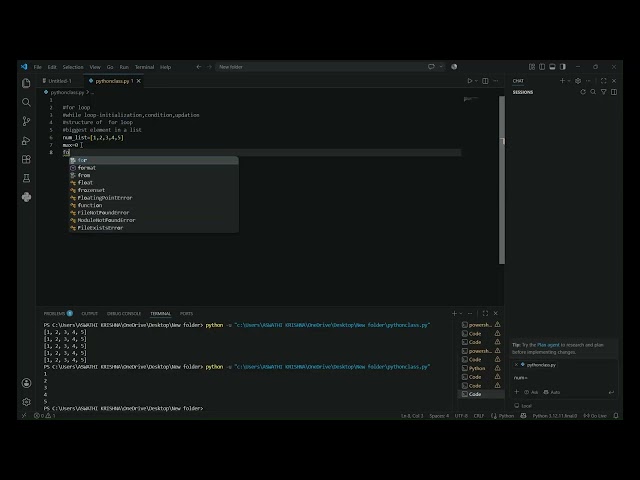The height and width of the screenshot is (480, 640).
Task: Open the chat dropdown near the search bar
Action: click(x=441, y=67)
